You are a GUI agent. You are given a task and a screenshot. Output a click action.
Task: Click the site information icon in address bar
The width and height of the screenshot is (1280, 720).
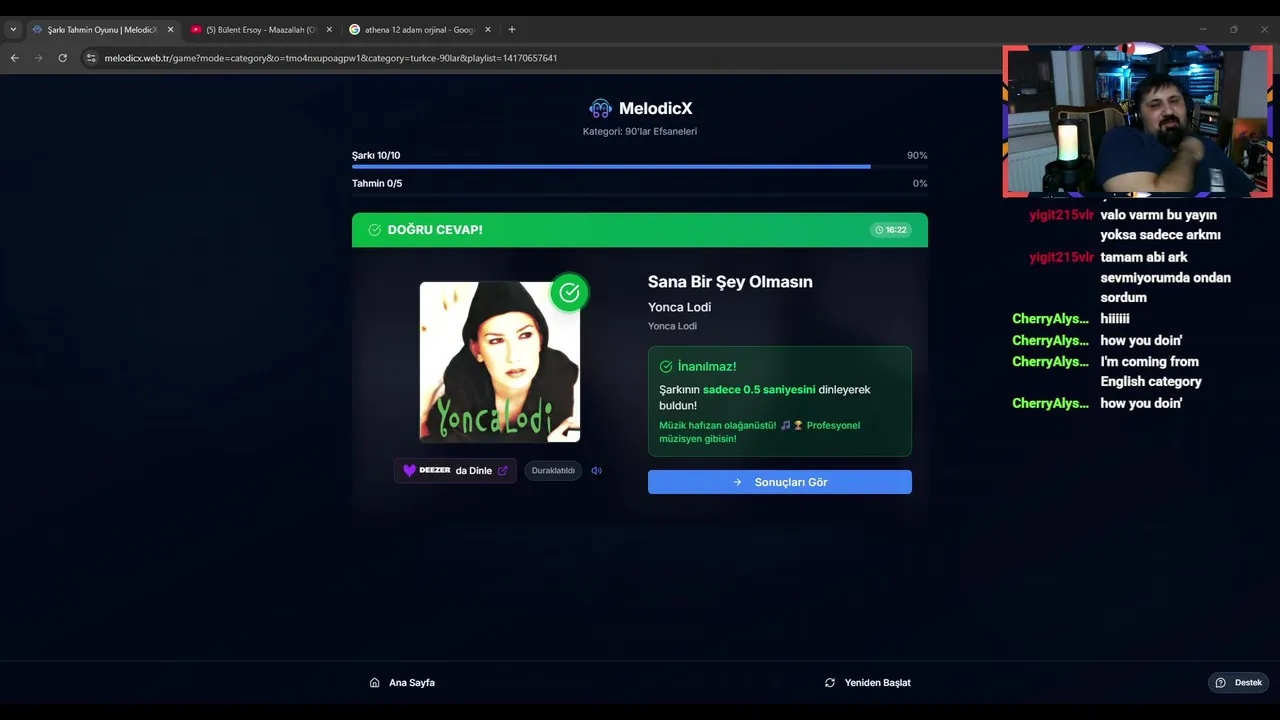point(91,58)
